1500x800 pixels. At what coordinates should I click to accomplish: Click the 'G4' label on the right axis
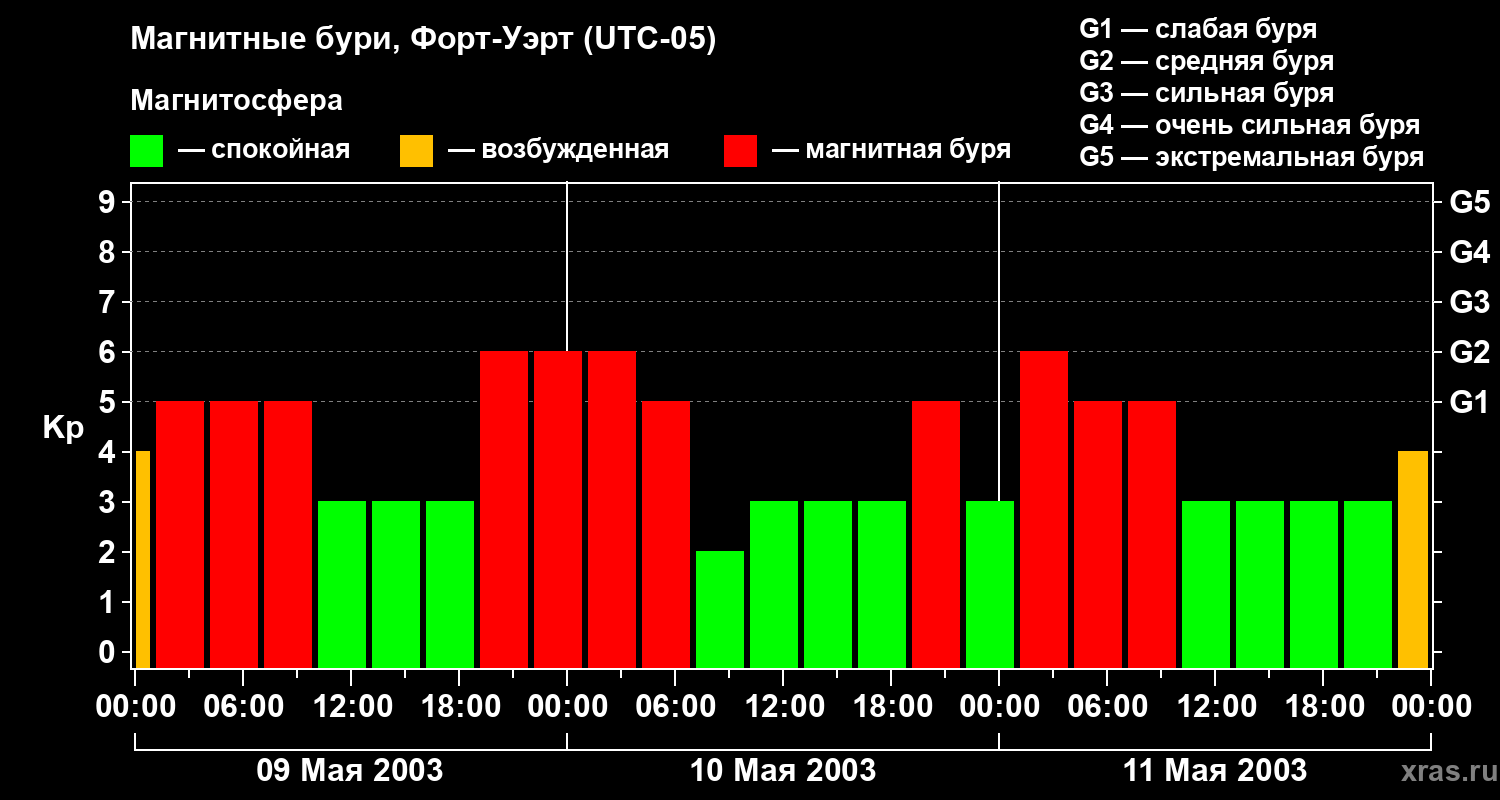(x=1469, y=252)
